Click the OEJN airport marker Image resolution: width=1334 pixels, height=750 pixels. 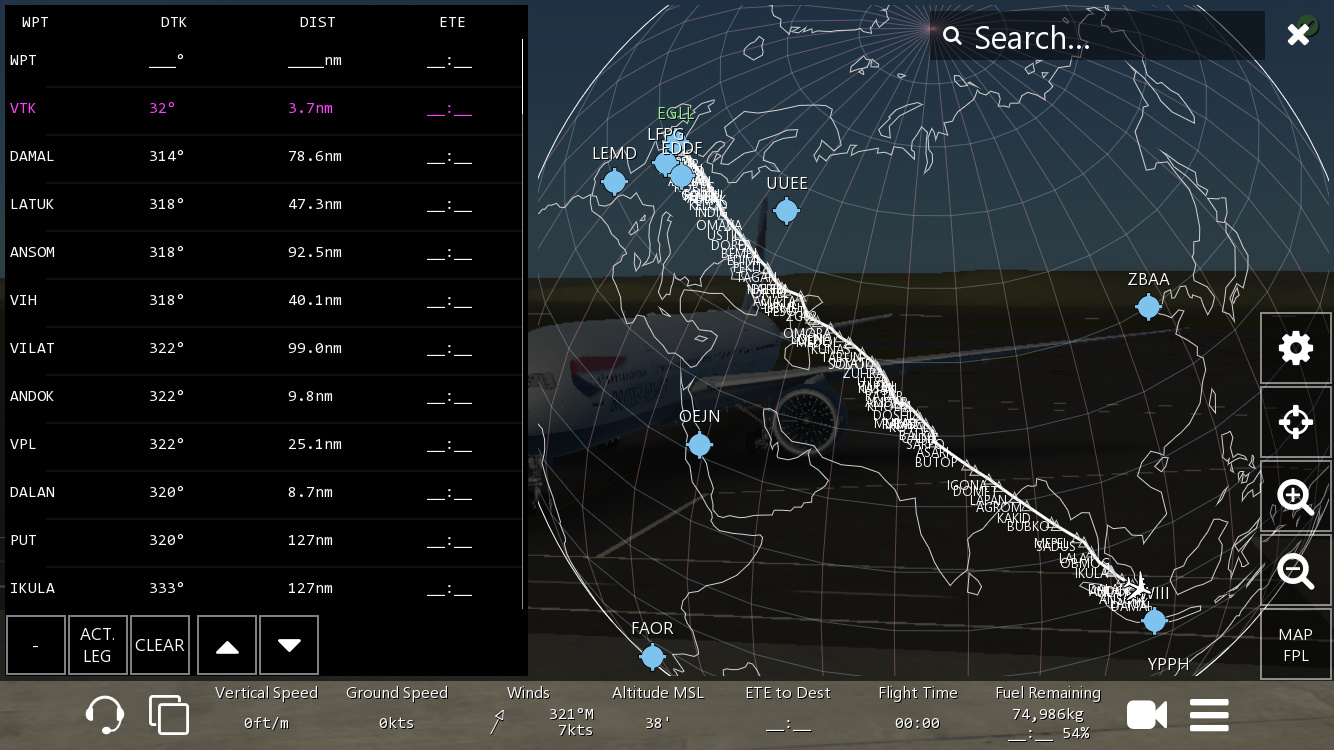(x=700, y=444)
